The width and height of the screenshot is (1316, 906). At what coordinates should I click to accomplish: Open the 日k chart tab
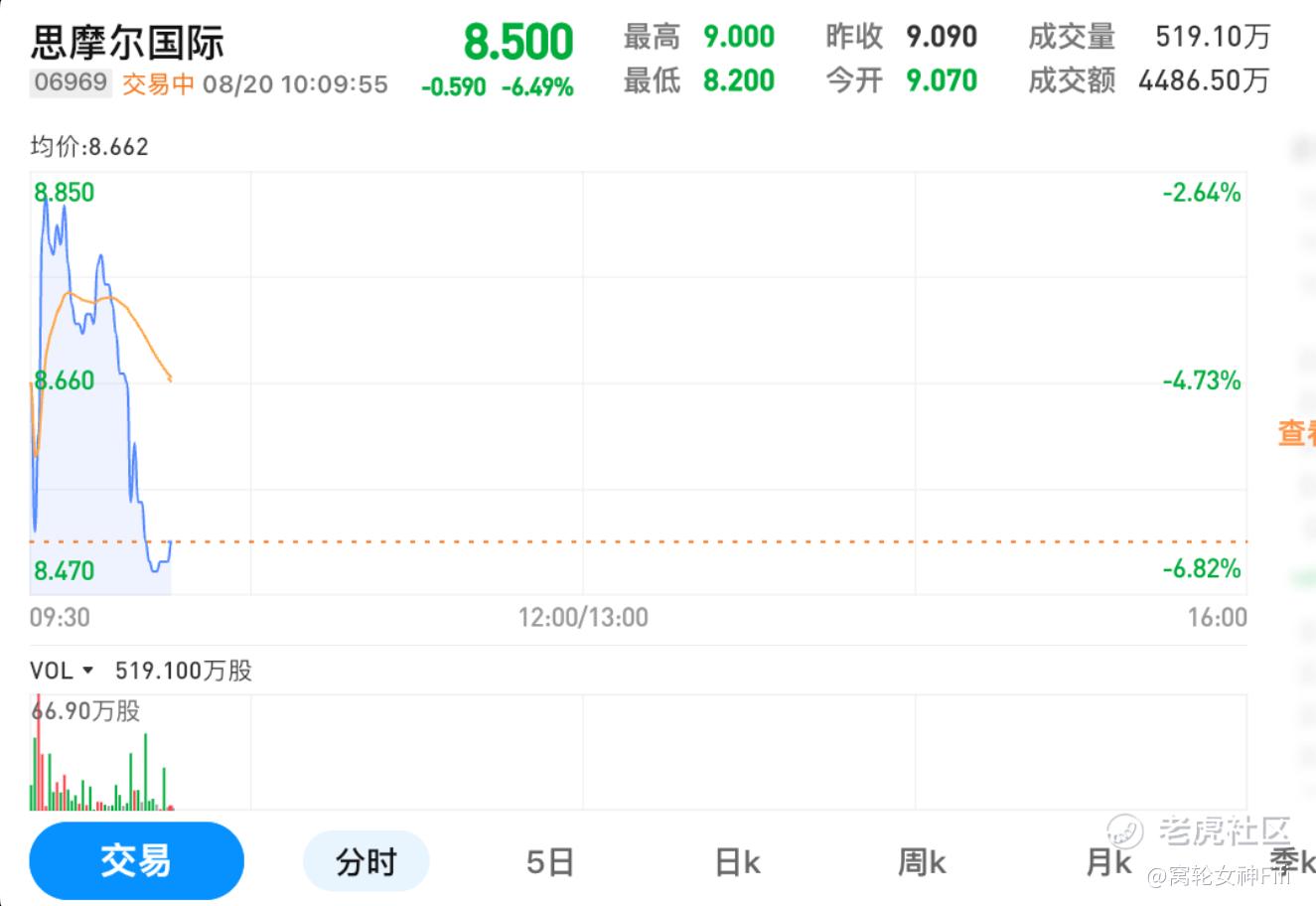point(737,861)
